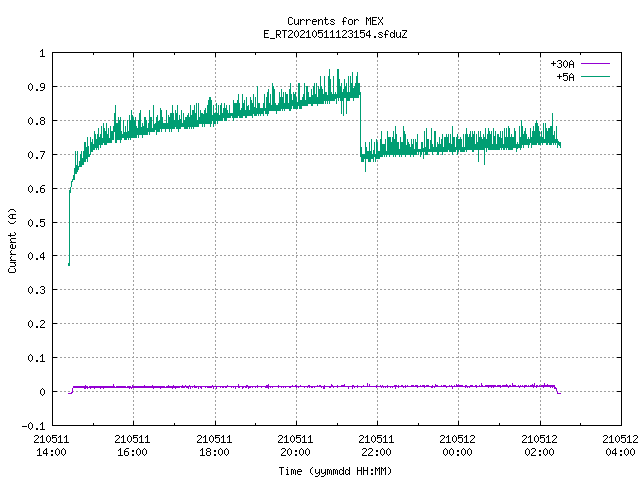Click the 'Time (yymmdd HH:MM)' x-axis label
Screen dimensions: 640x480
click(335, 471)
